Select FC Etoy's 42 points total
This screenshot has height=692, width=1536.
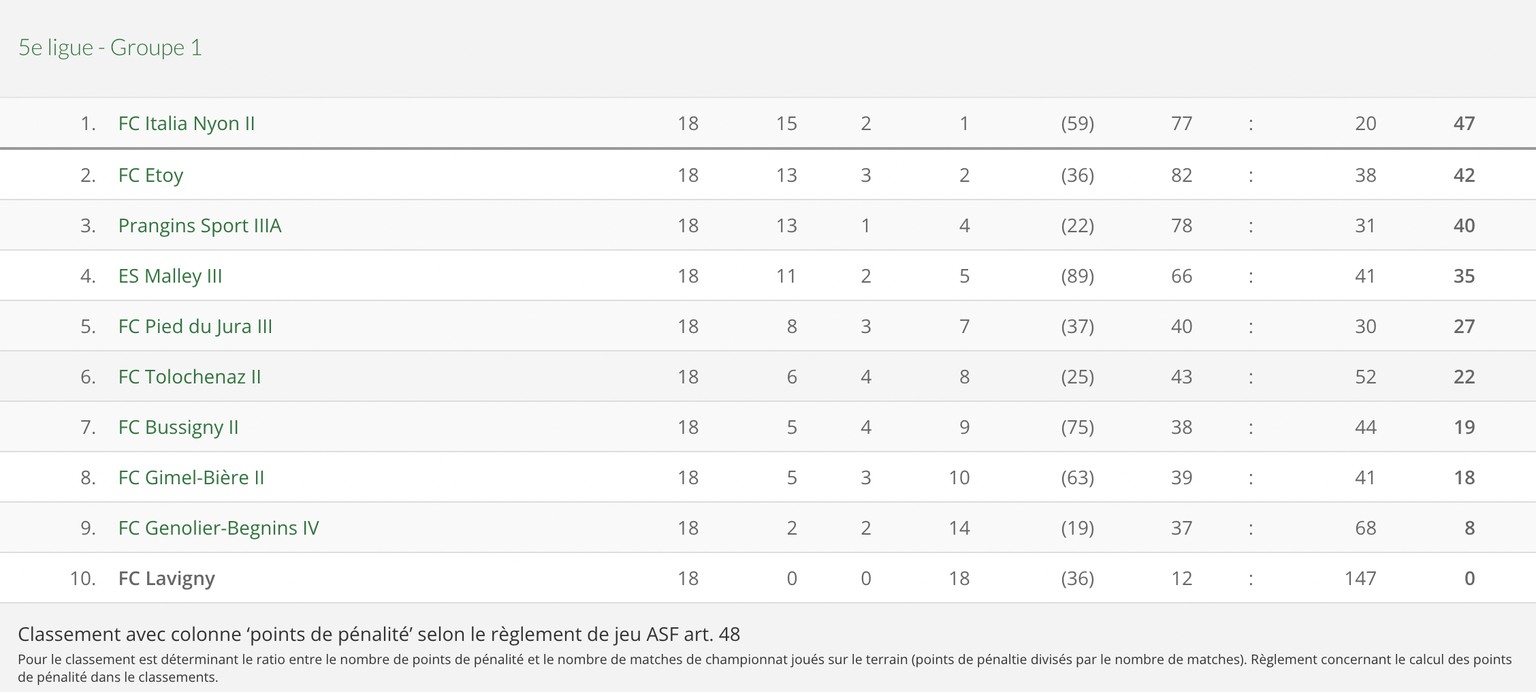[x=1464, y=175]
